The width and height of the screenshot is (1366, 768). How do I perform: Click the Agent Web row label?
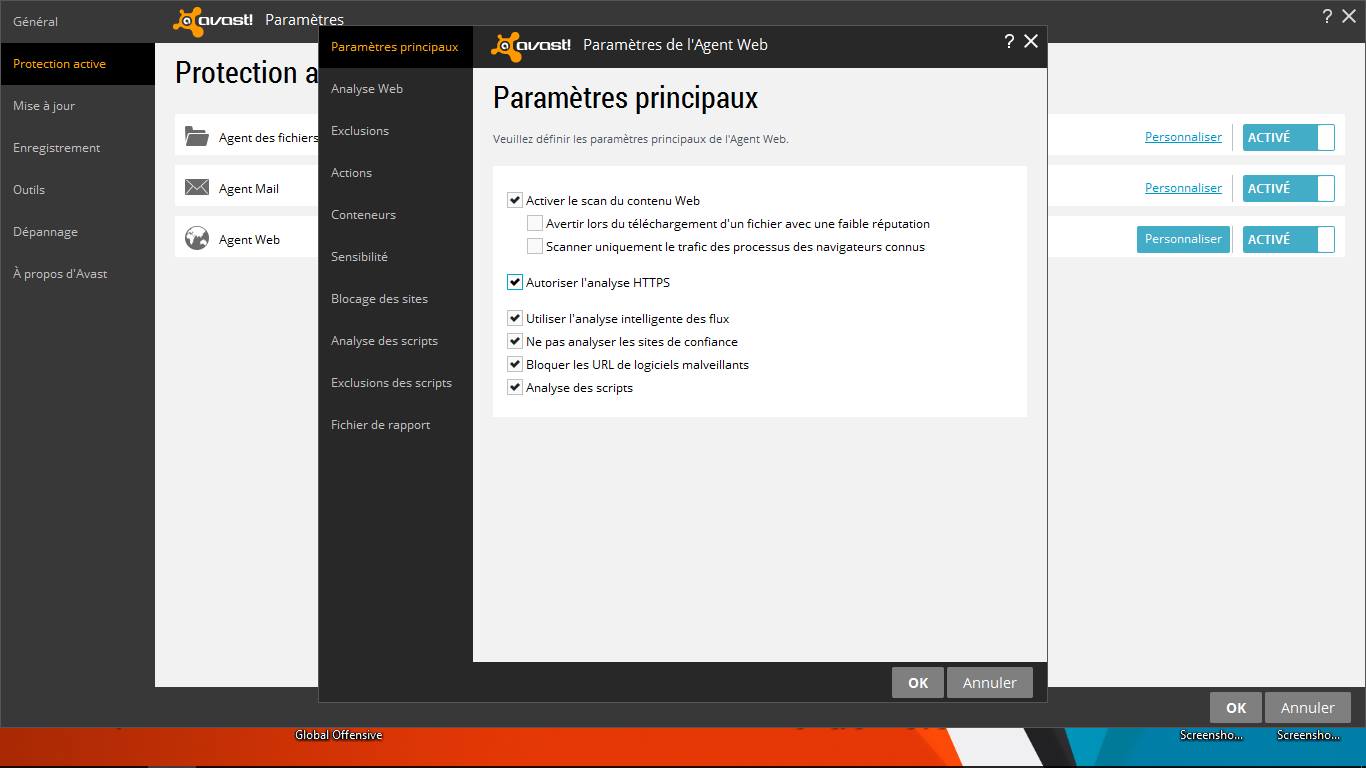(249, 240)
